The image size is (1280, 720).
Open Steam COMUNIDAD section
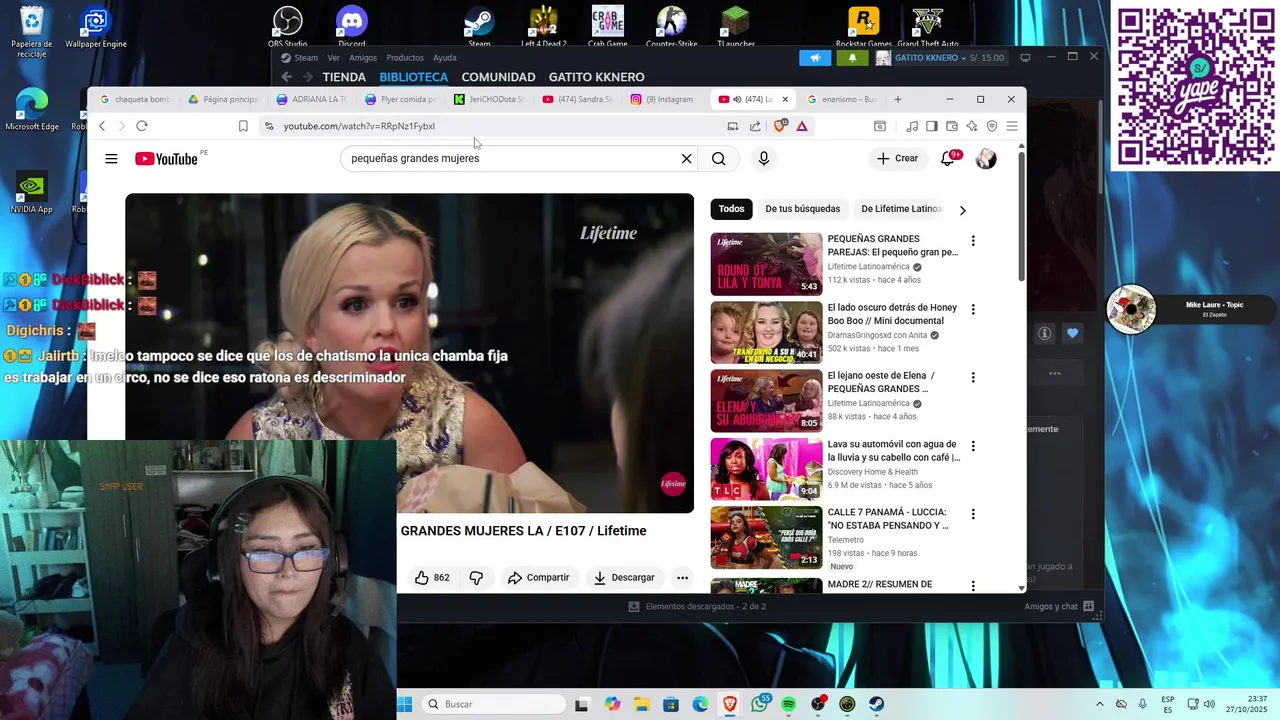point(498,77)
